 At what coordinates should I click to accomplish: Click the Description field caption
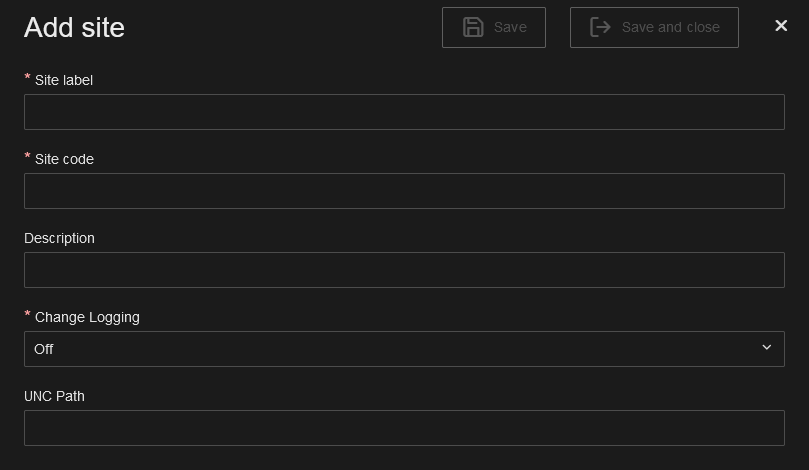coord(59,238)
